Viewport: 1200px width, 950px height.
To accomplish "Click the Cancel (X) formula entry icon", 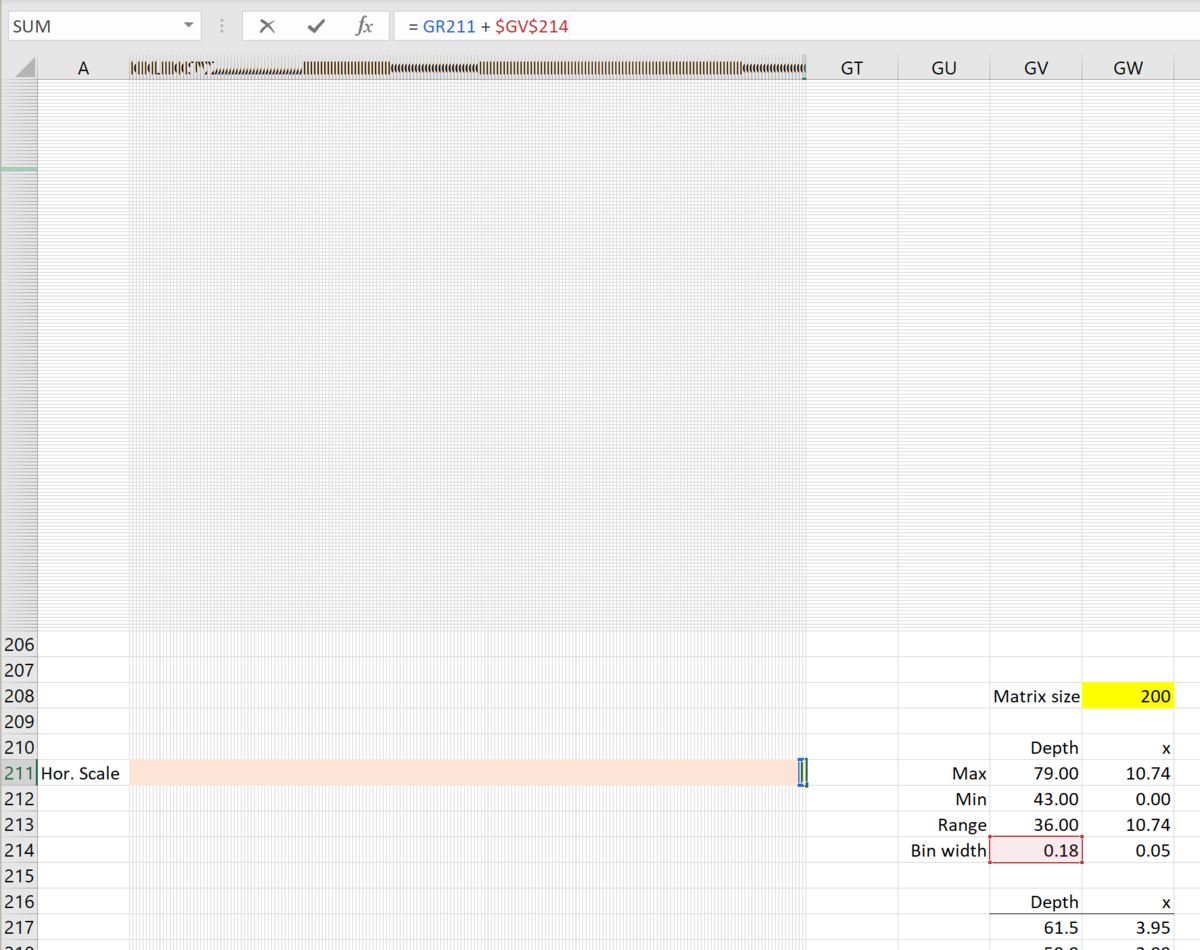I will click(x=267, y=27).
